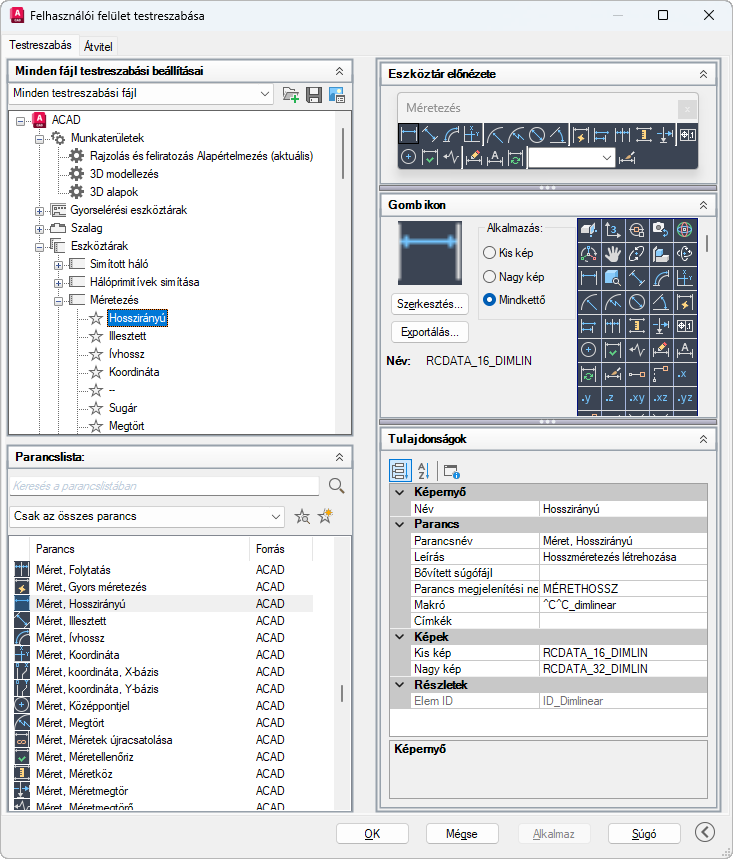
Task: Click tolerance icon in Méretezés toolbar preview
Action: pos(688,134)
